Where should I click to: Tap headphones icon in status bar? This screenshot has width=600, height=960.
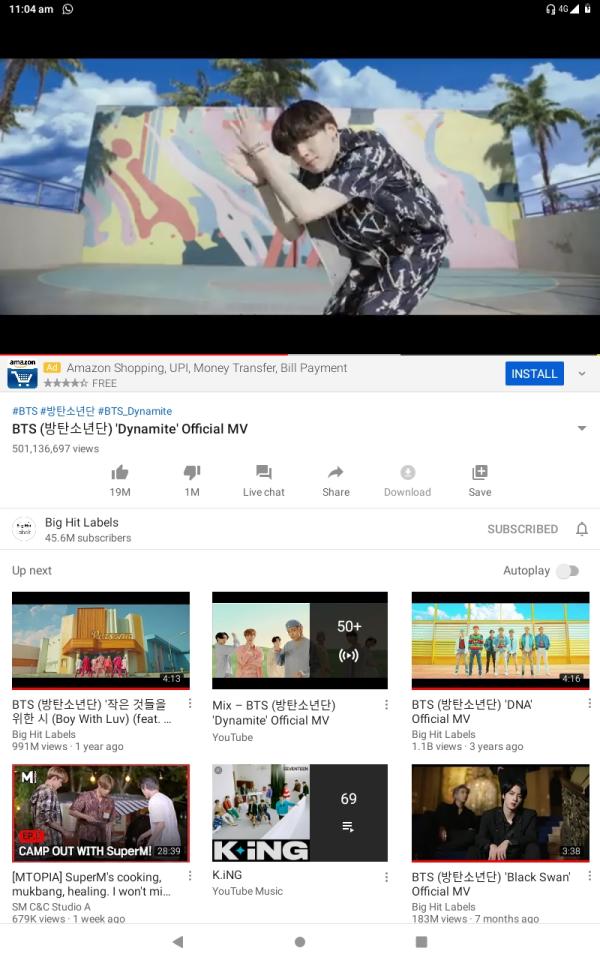pos(550,9)
